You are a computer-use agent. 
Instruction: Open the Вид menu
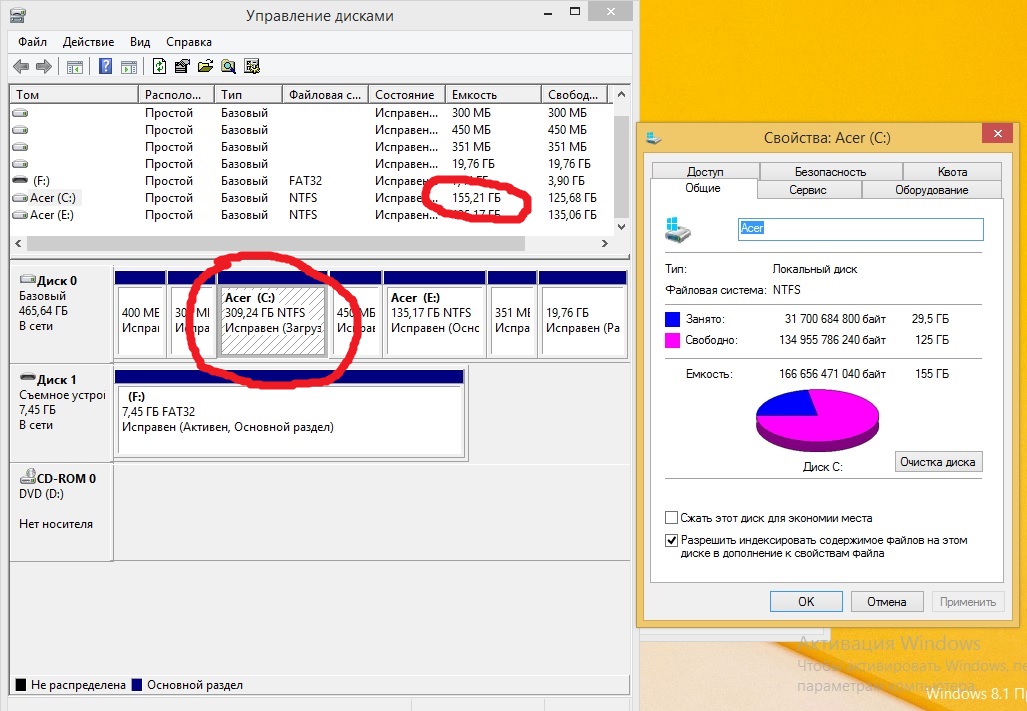coord(140,42)
